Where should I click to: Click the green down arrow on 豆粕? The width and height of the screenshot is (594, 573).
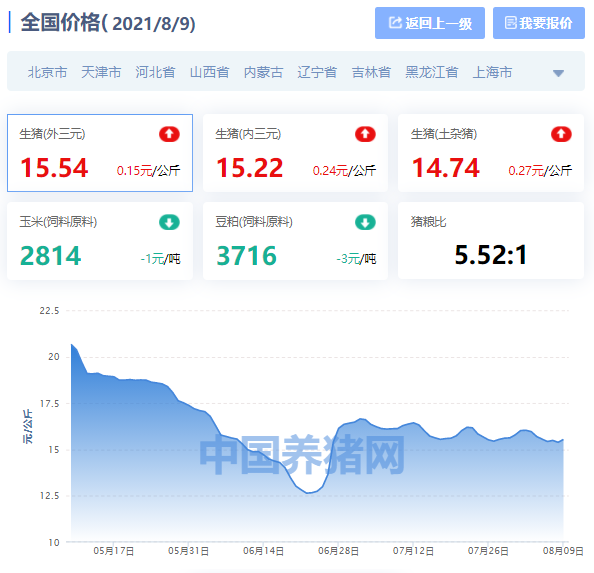click(365, 222)
